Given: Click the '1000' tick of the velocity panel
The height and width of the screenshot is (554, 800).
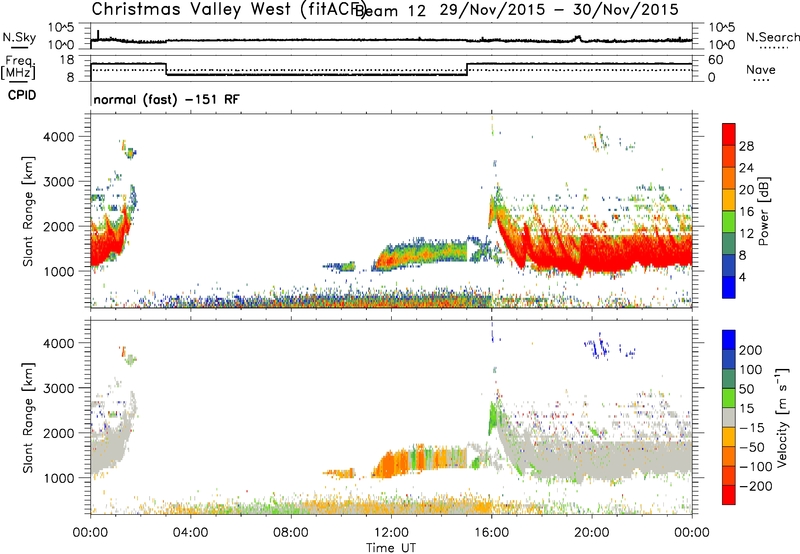Looking at the screenshot, I should click(x=58, y=478).
